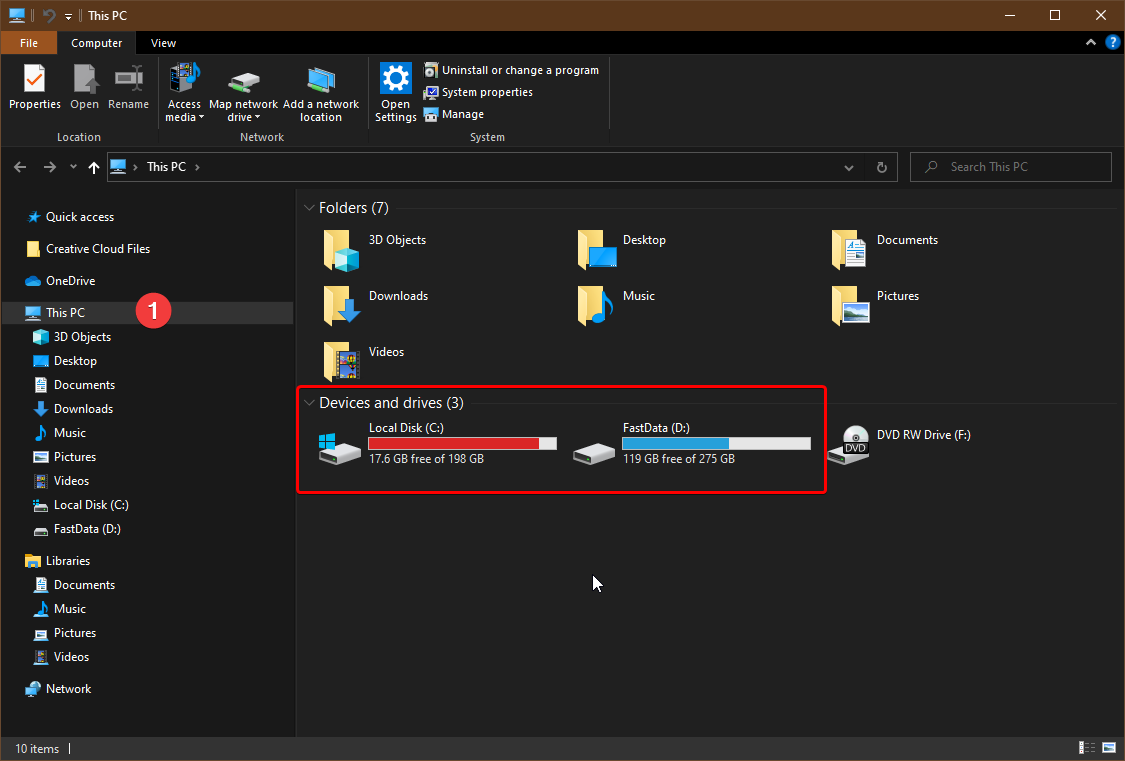
Task: Select the Pictures folder icon
Action: [850, 306]
